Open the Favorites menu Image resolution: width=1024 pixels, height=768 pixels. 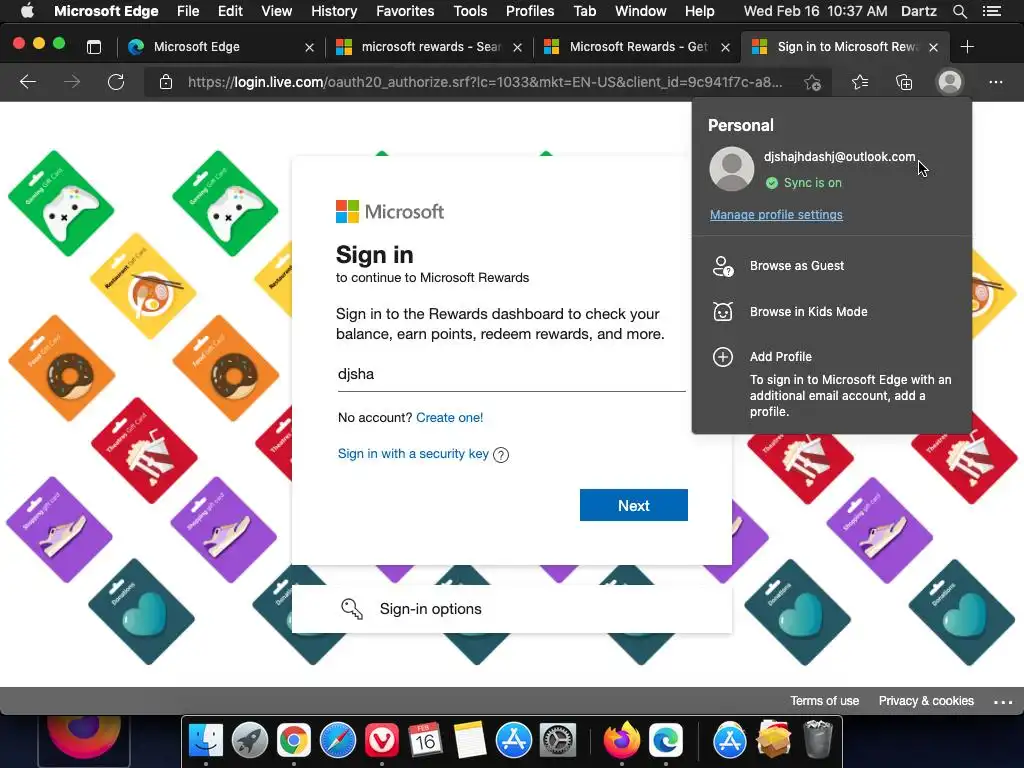(x=405, y=11)
